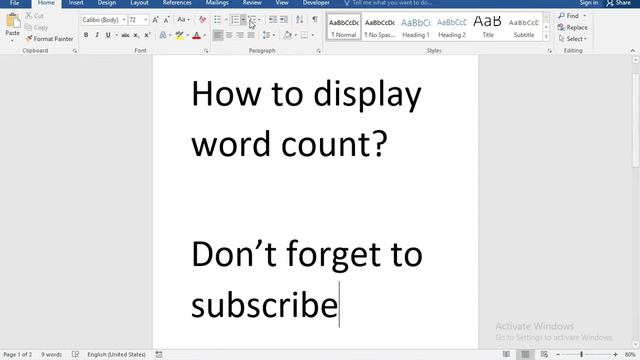This screenshot has width=640, height=360.
Task: Apply superscript formatting
Action: [147, 36]
